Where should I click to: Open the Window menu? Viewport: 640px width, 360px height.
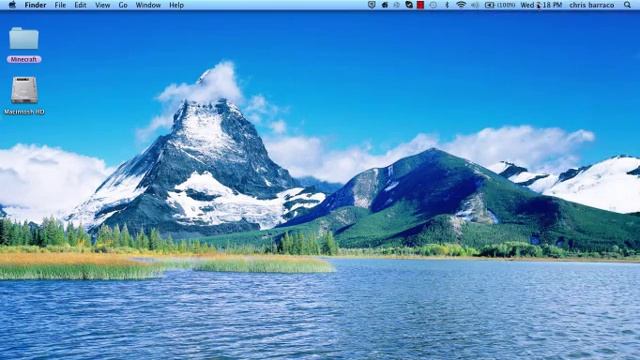pos(148,5)
